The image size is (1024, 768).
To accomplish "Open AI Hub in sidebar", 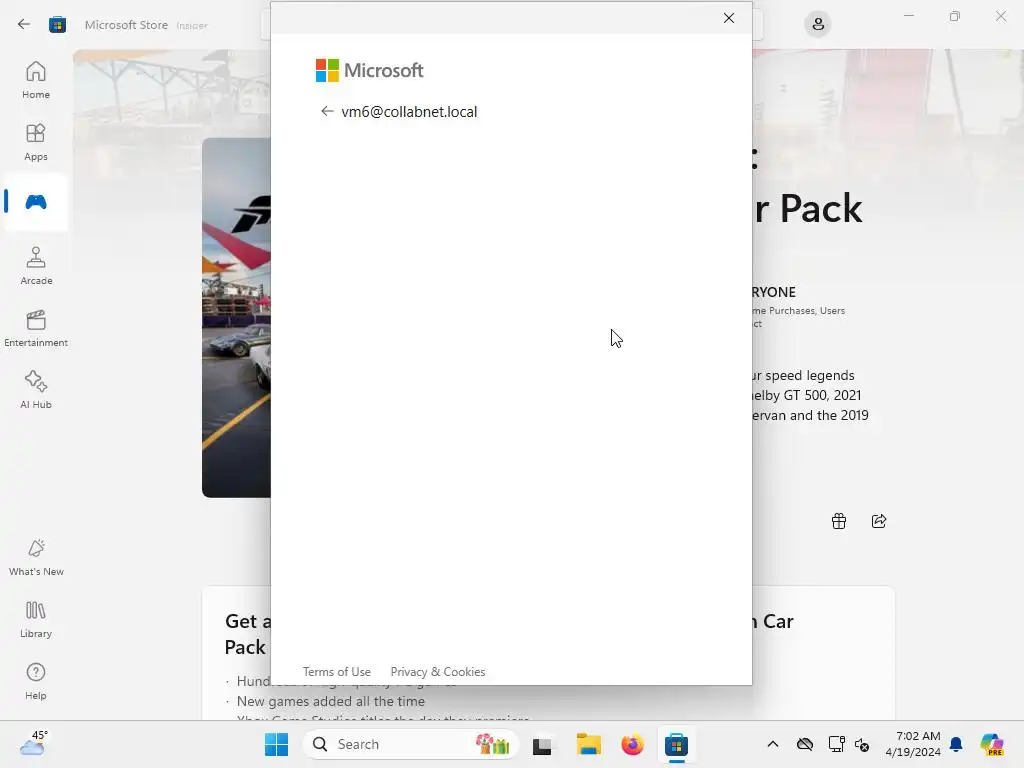I will click(36, 390).
